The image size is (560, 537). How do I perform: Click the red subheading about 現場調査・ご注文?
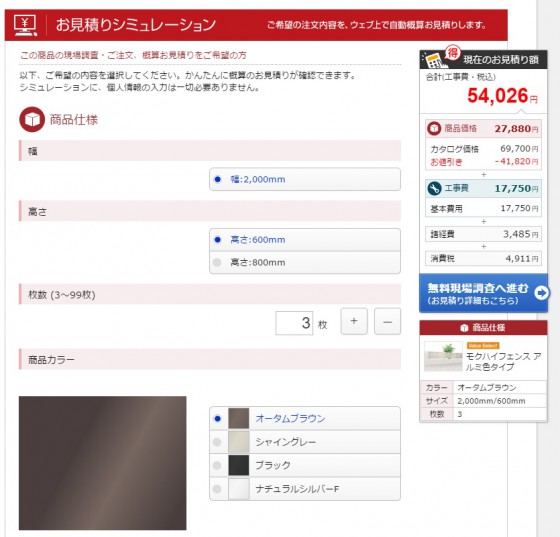133,55
